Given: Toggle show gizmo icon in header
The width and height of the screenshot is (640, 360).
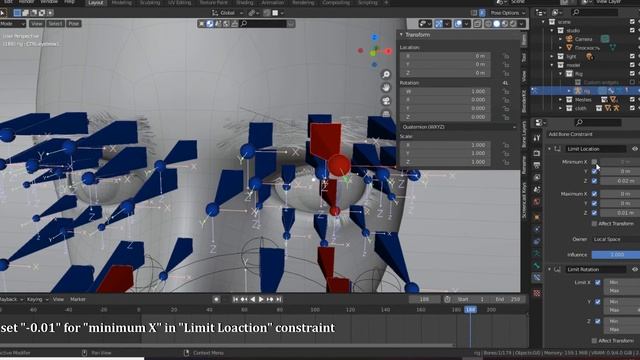Looking at the screenshot, I should point(439,24).
